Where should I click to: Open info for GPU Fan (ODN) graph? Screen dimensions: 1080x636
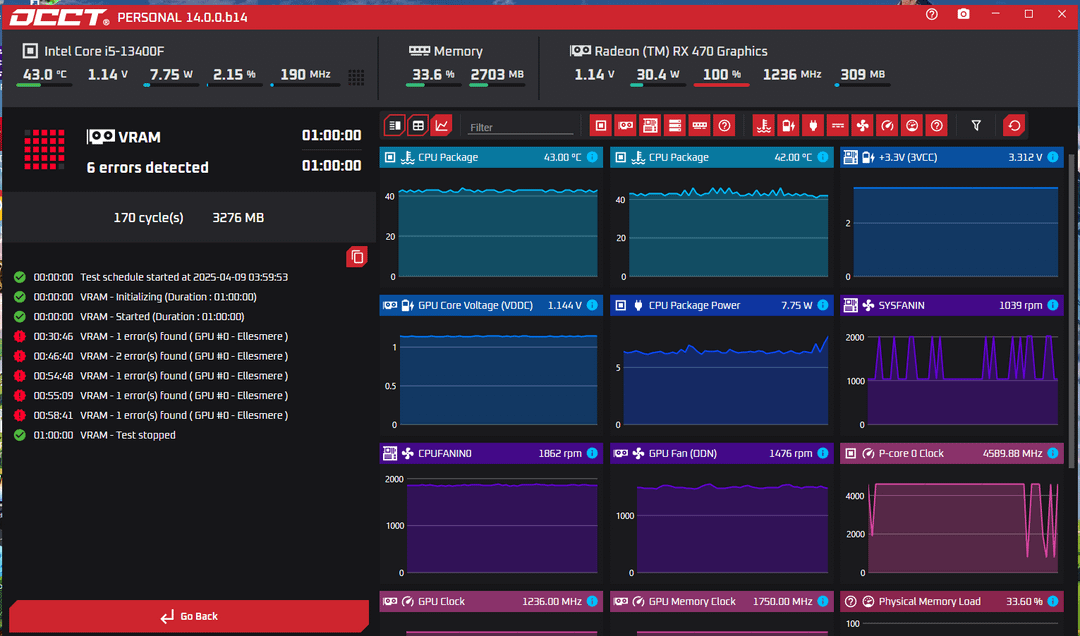click(x=823, y=453)
